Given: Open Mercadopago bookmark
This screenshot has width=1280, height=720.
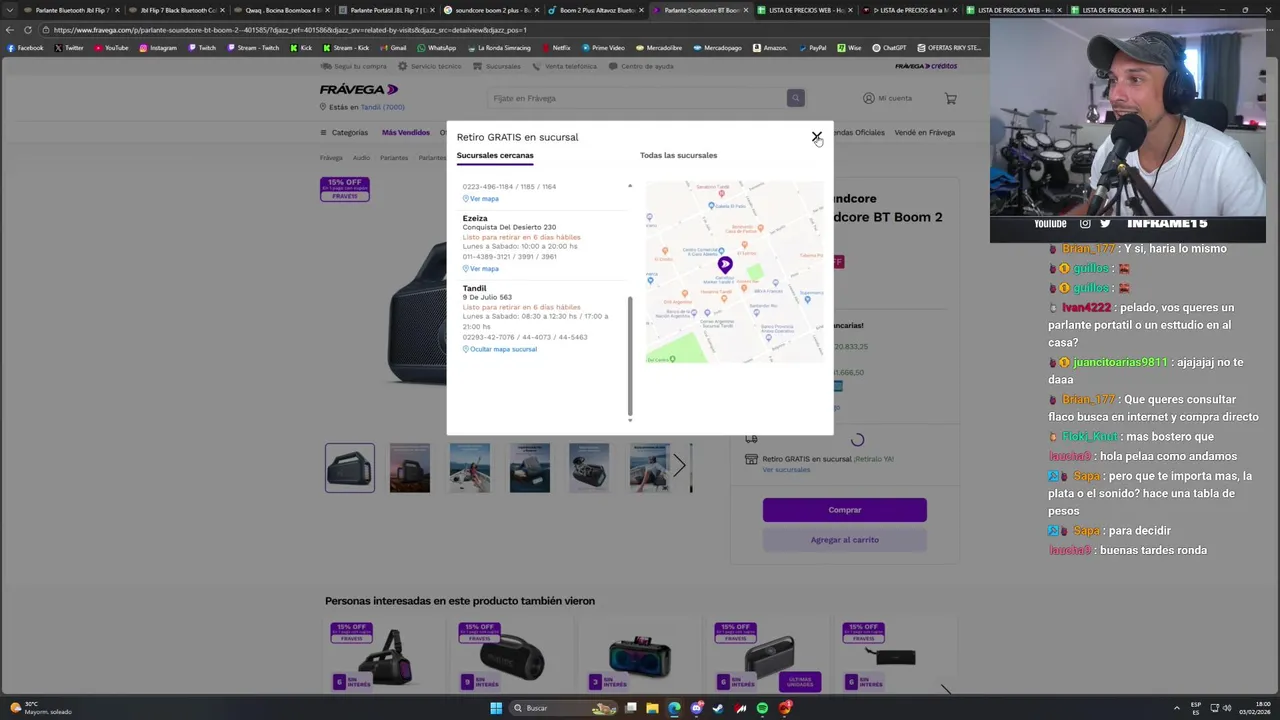Looking at the screenshot, I should [717, 47].
